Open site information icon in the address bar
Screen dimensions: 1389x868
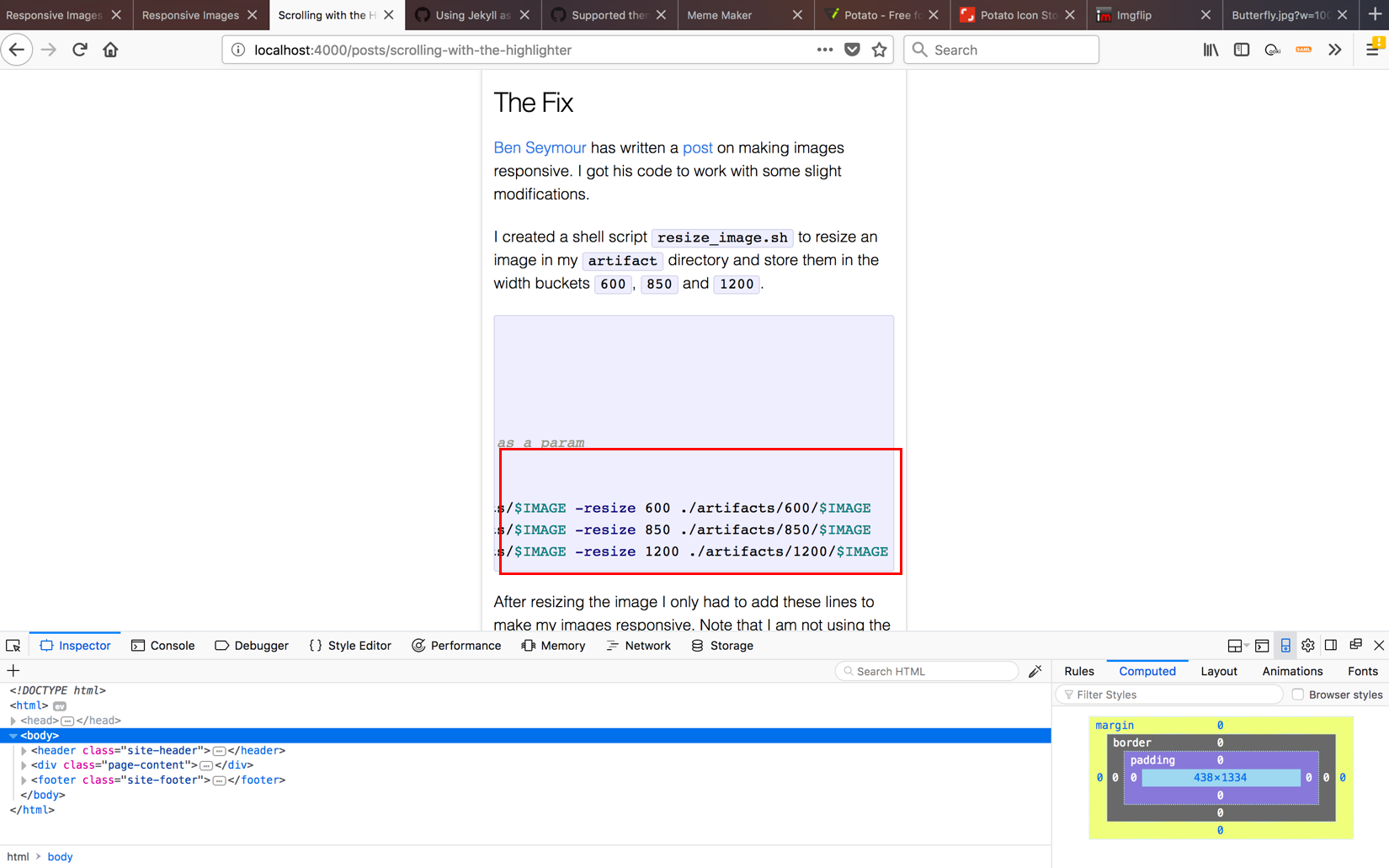pyautogui.click(x=238, y=50)
